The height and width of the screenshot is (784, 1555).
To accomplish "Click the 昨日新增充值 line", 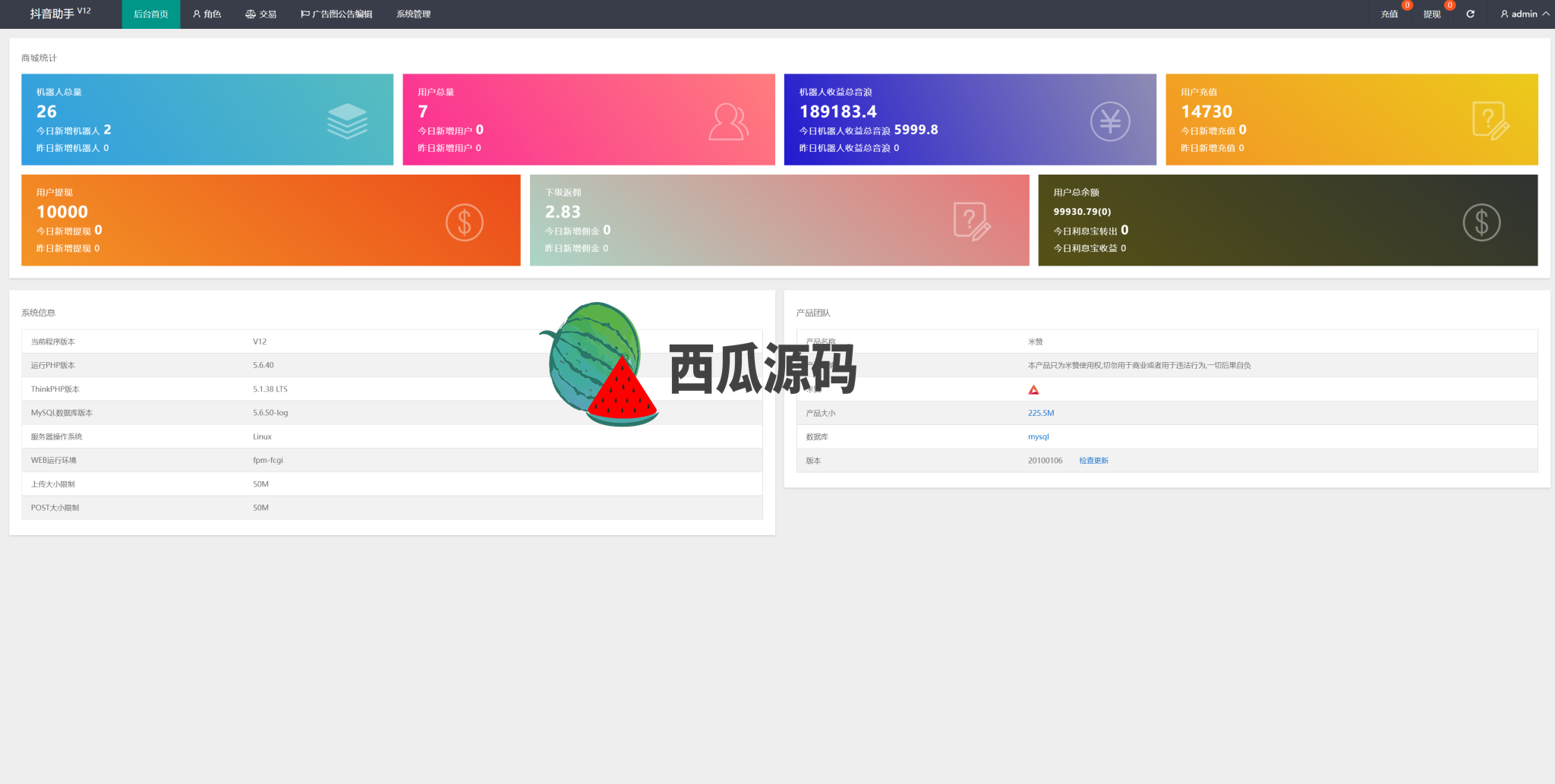I will point(1212,148).
